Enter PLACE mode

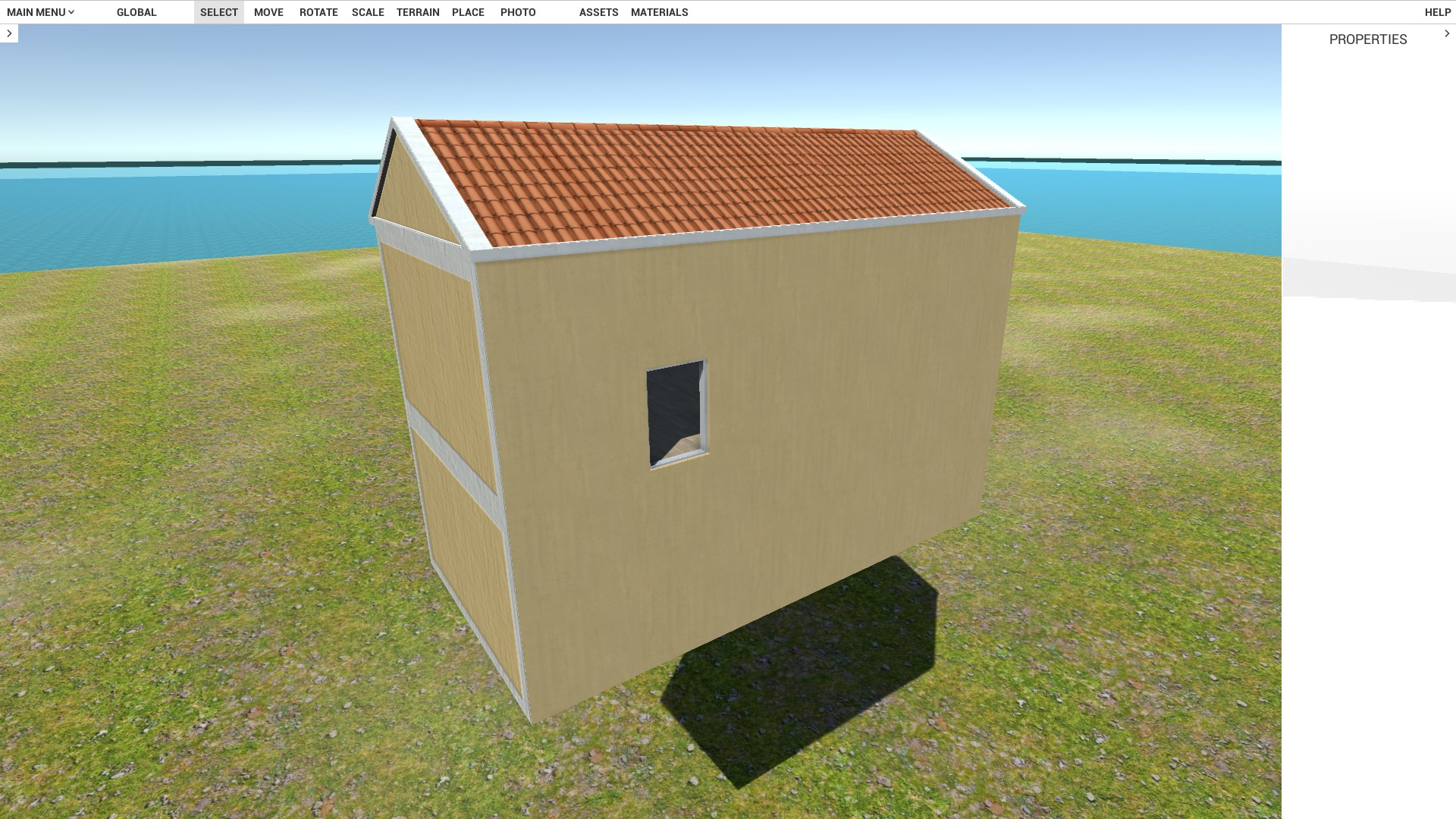pyautogui.click(x=468, y=12)
